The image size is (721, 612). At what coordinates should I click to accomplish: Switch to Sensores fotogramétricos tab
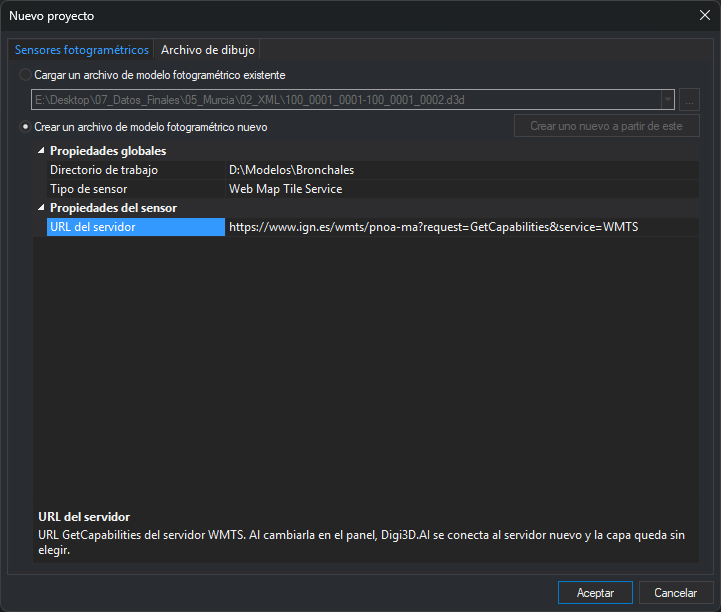pyautogui.click(x=81, y=50)
